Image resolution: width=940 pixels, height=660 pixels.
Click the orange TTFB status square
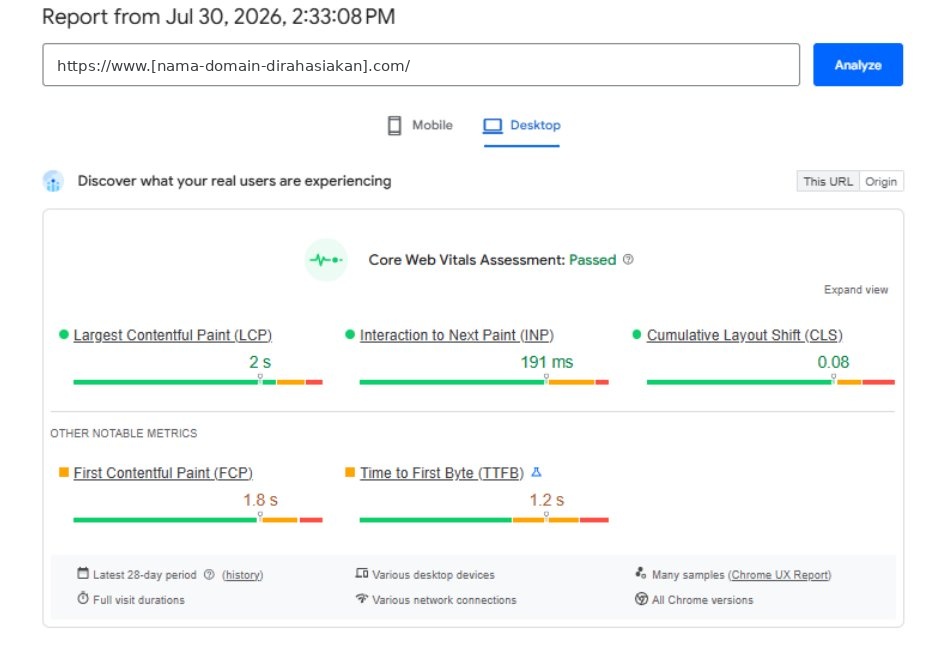(x=350, y=472)
